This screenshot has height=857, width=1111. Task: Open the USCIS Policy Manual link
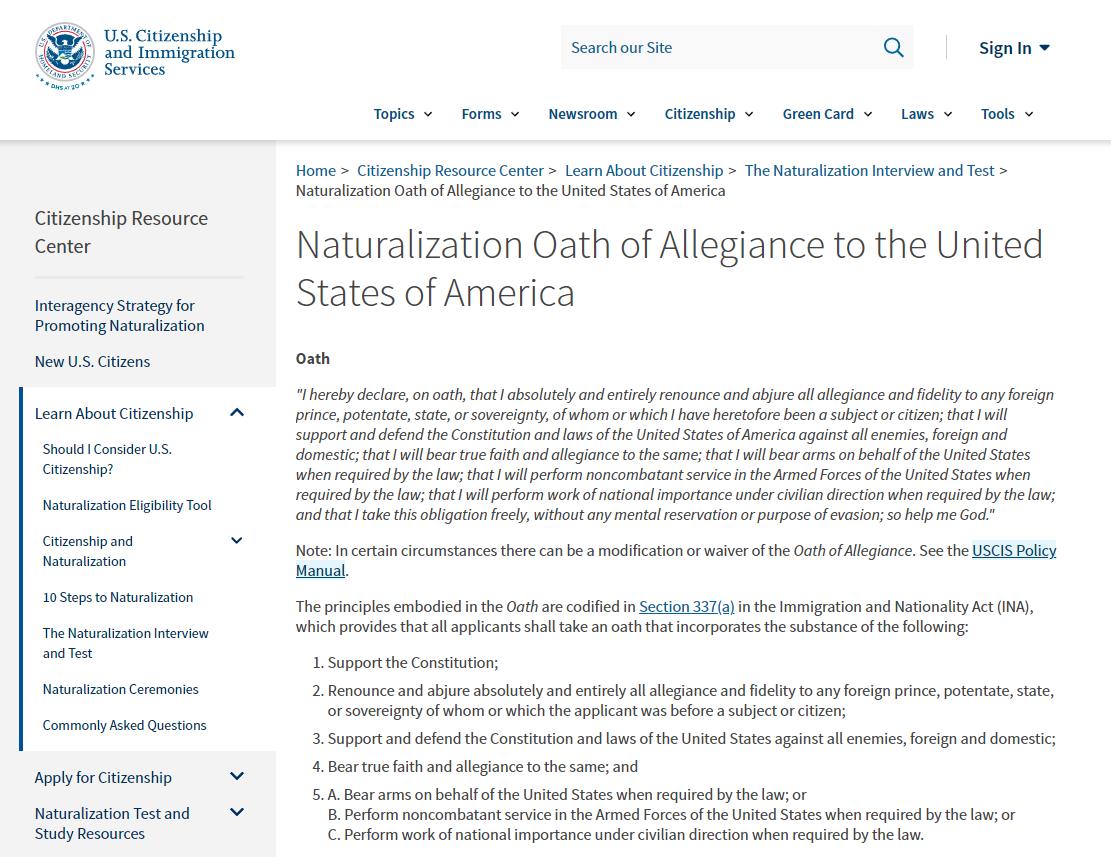pos(1013,550)
